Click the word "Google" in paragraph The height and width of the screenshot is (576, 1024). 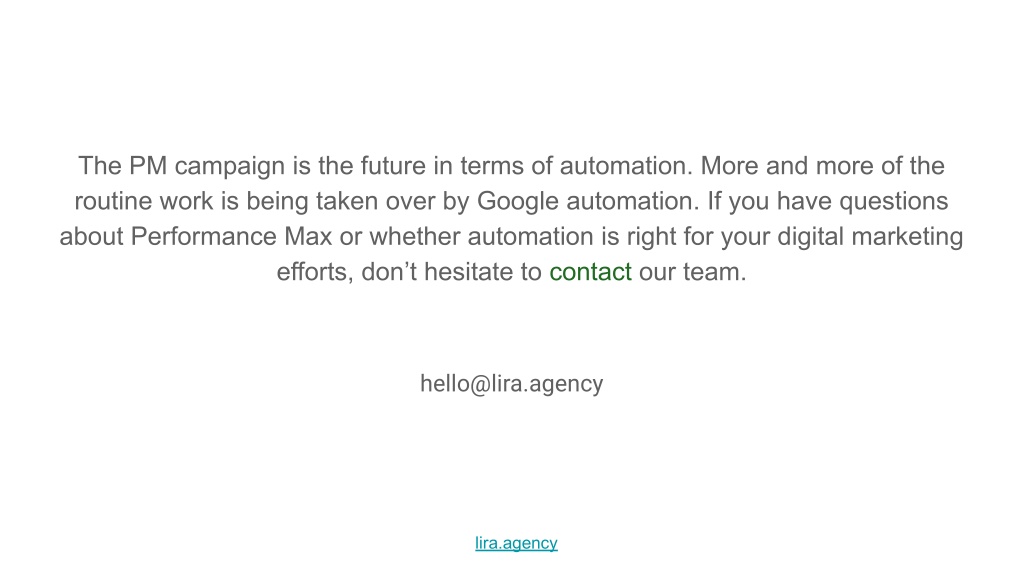coord(518,202)
